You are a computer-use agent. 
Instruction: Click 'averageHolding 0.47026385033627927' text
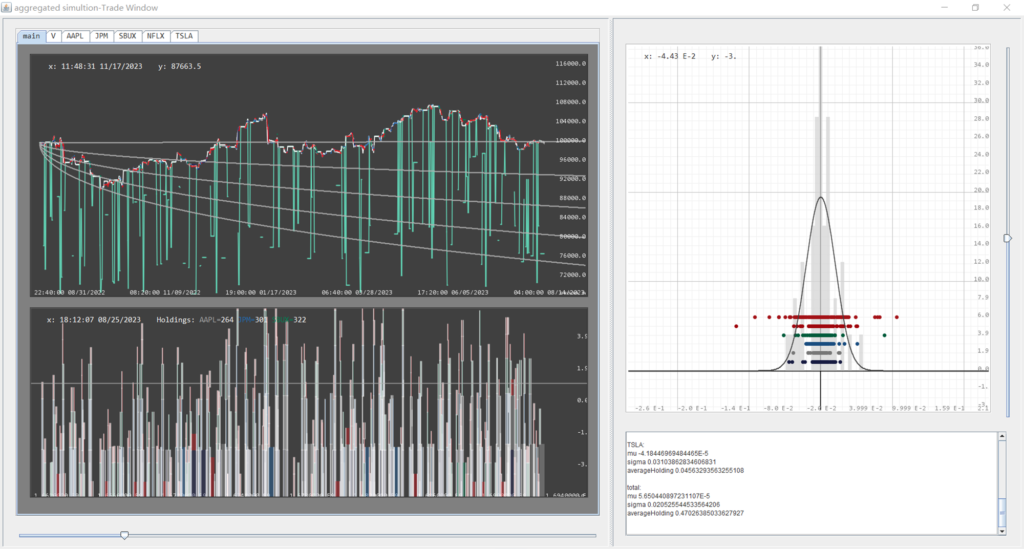click(x=685, y=513)
